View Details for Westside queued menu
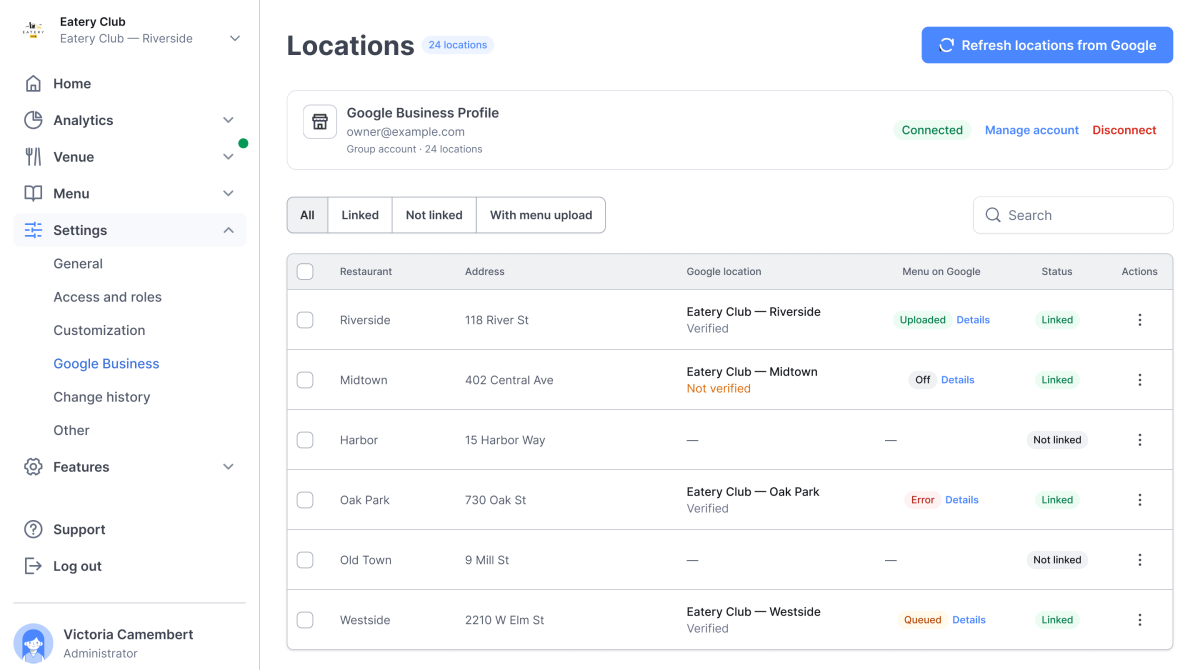The image size is (1200, 670). point(969,620)
